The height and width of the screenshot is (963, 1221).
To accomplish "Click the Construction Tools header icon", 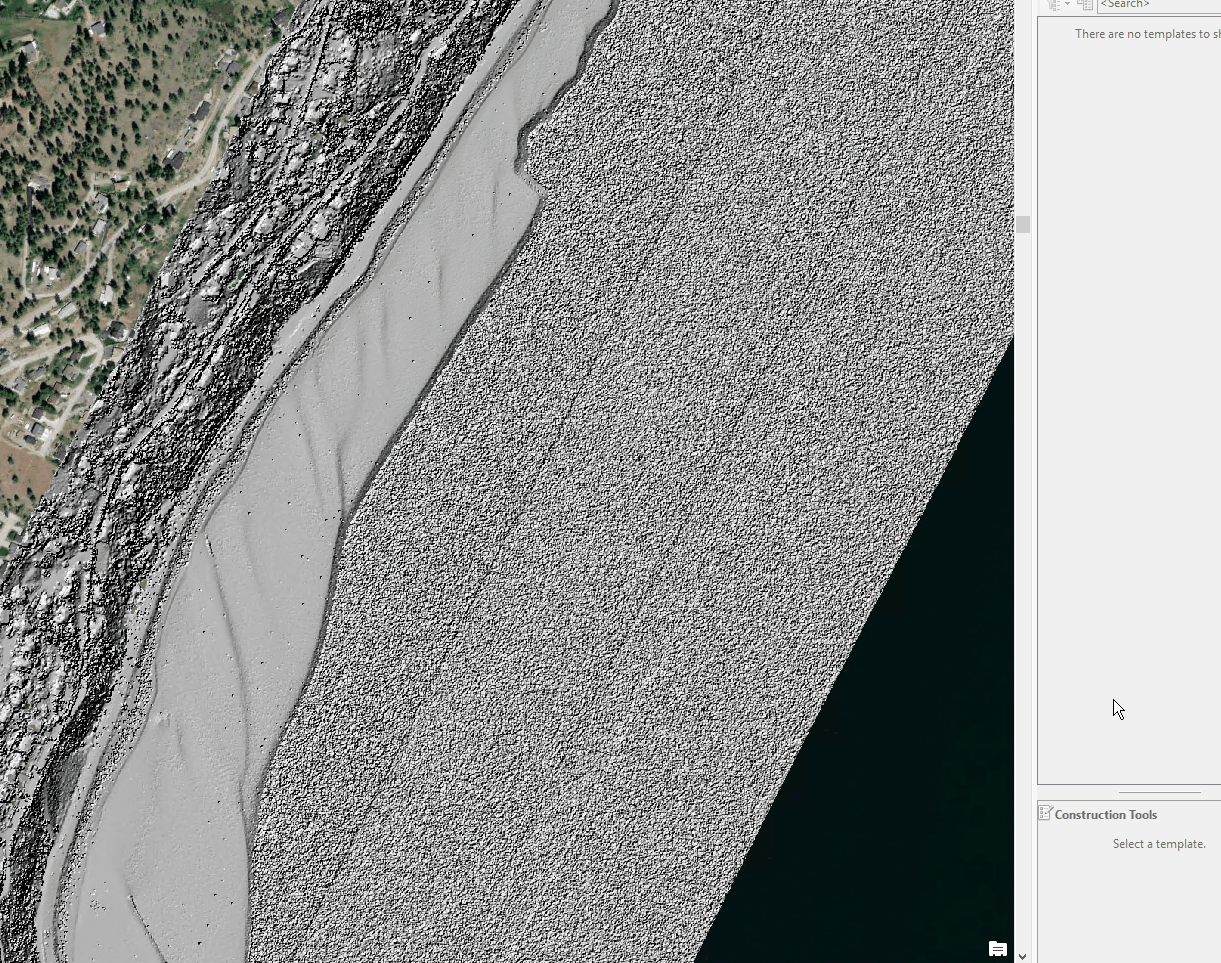I will click(x=1045, y=814).
